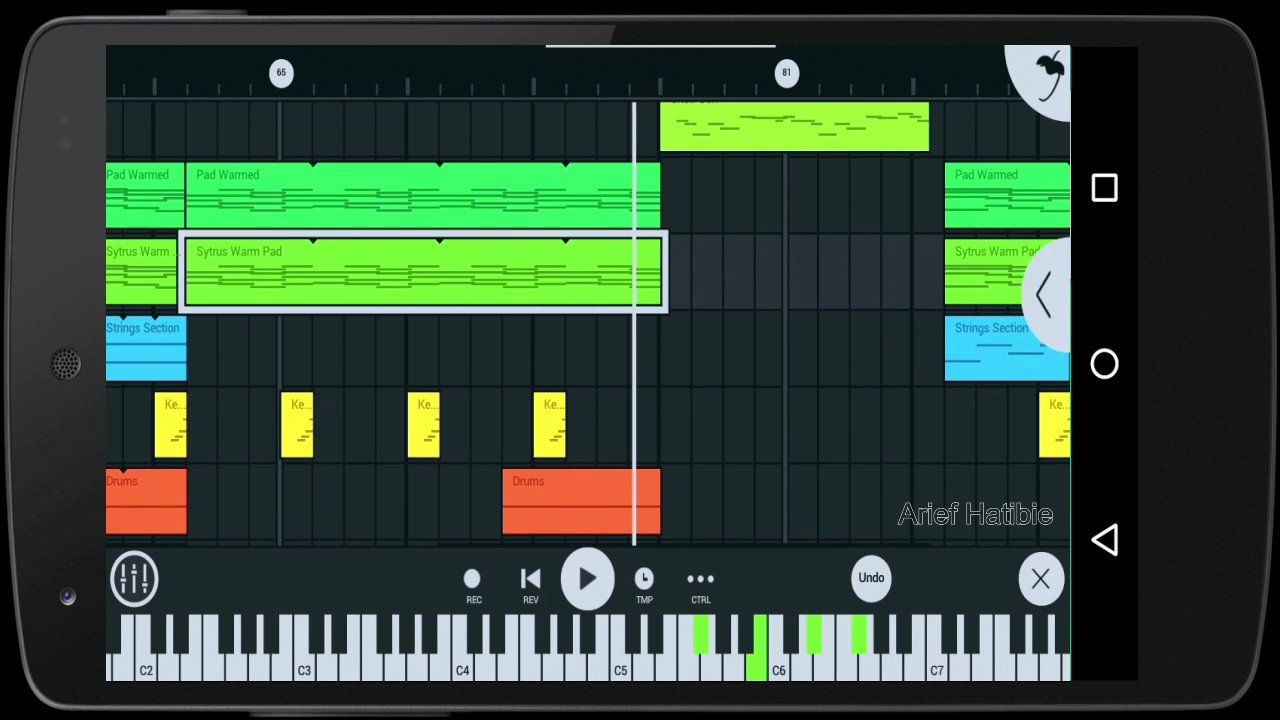Play the C2 piano key

pyautogui.click(x=144, y=668)
